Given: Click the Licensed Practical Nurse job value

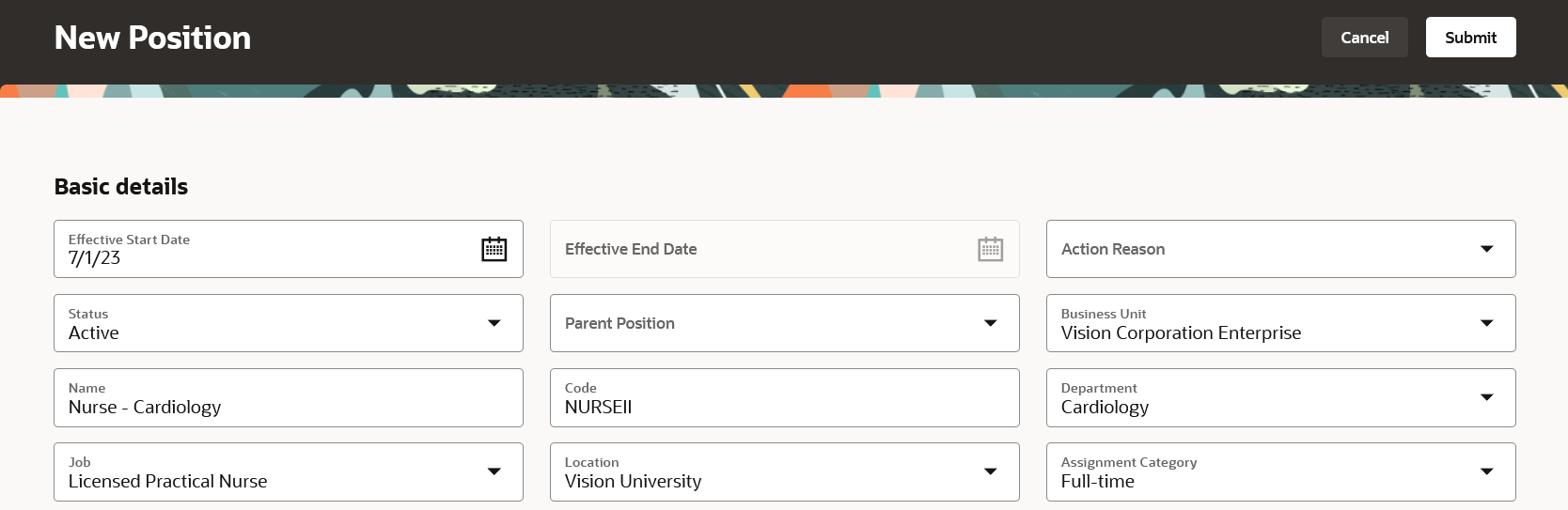Looking at the screenshot, I should point(167,482).
